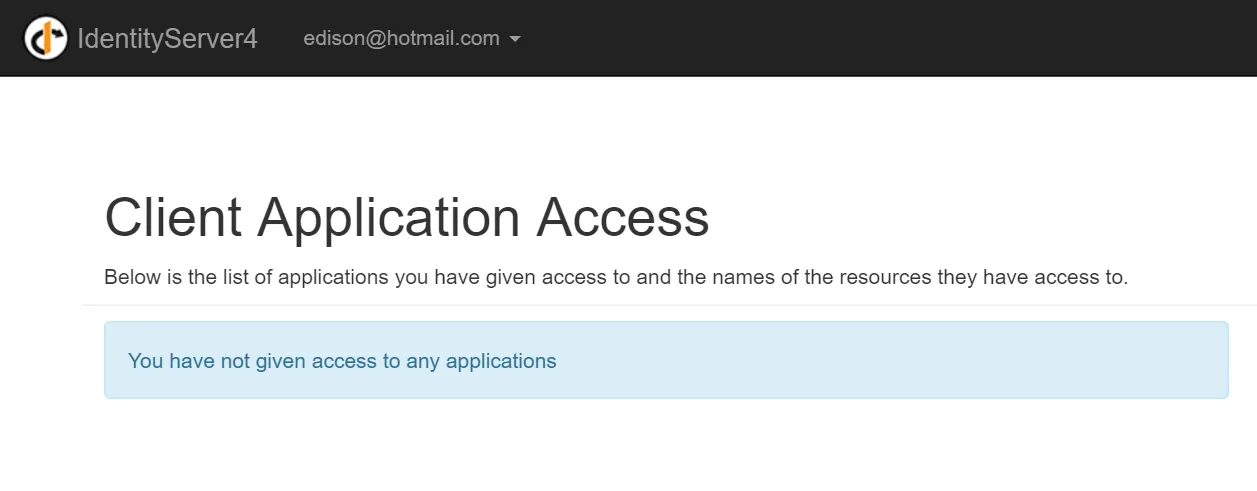Click the Client Application Access heading
1257x491 pixels.
point(406,217)
